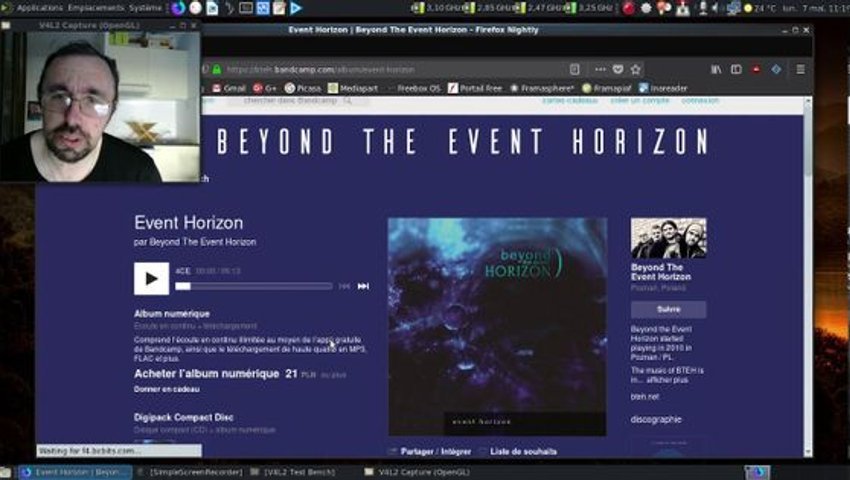The height and width of the screenshot is (480, 850).
Task: Skip to the next track
Action: coord(363,286)
